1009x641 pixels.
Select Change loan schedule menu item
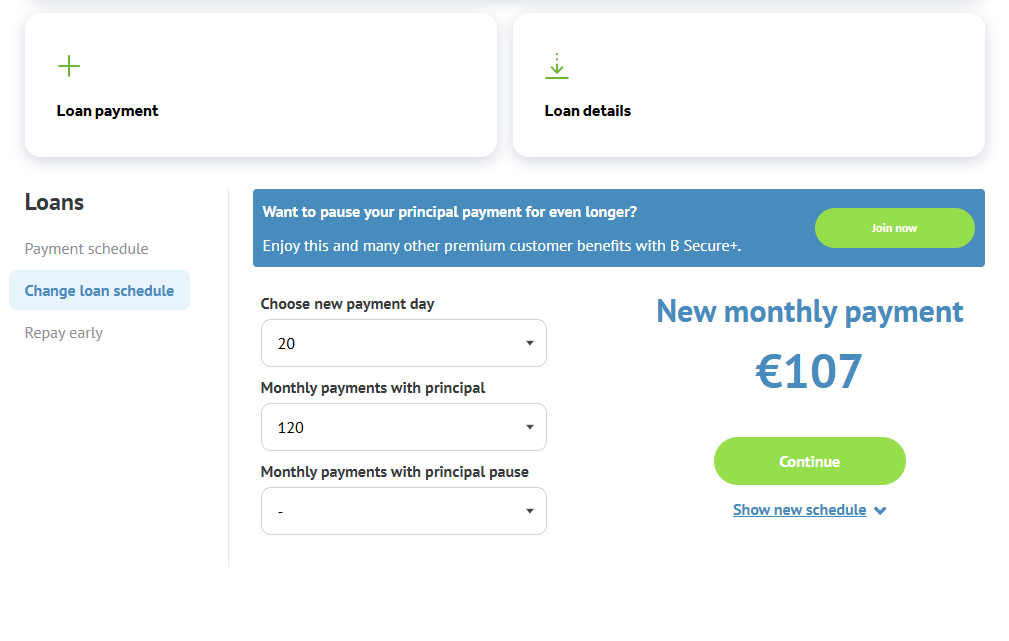coord(99,291)
